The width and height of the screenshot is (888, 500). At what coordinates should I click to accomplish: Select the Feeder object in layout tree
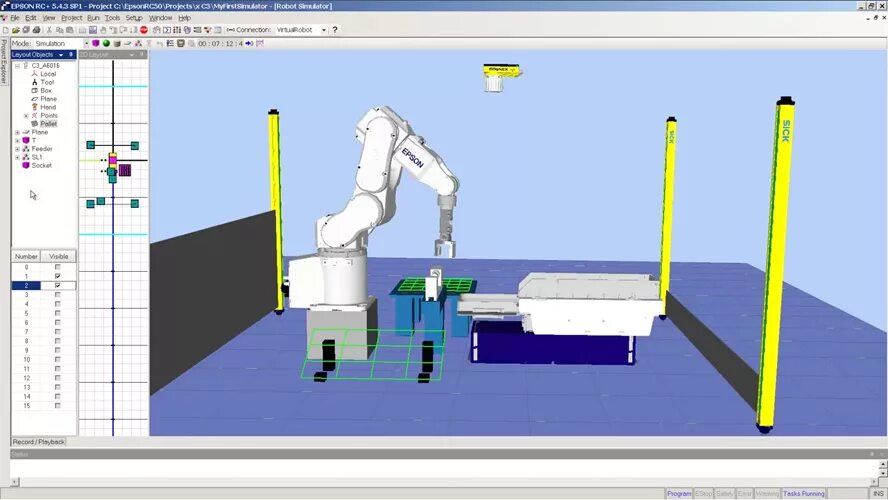pyautogui.click(x=42, y=148)
